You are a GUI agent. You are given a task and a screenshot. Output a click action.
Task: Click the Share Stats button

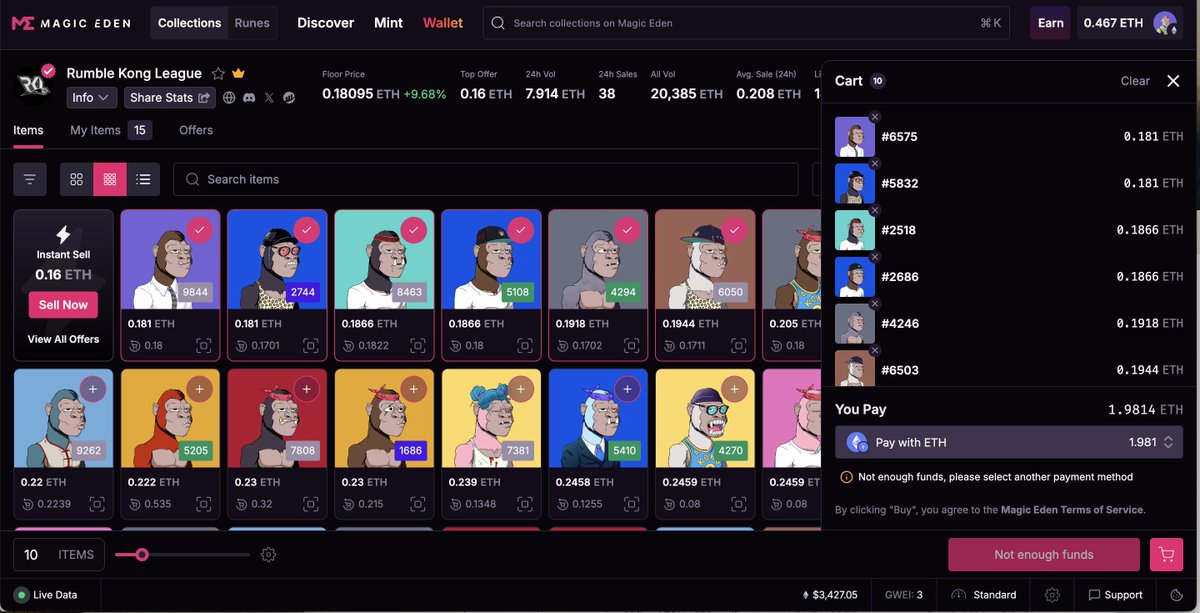coord(170,98)
